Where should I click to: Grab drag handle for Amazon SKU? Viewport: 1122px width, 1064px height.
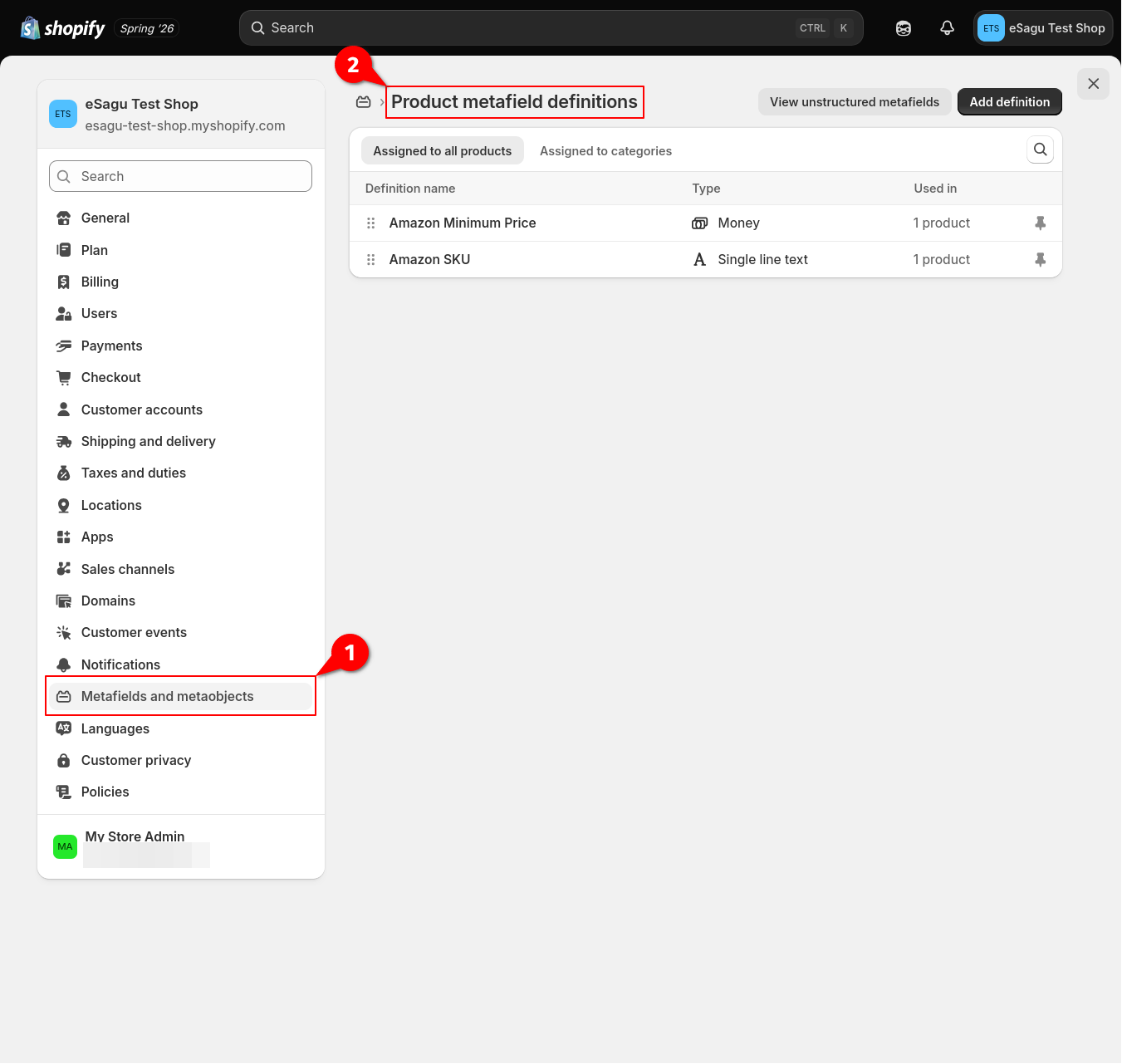371,260
